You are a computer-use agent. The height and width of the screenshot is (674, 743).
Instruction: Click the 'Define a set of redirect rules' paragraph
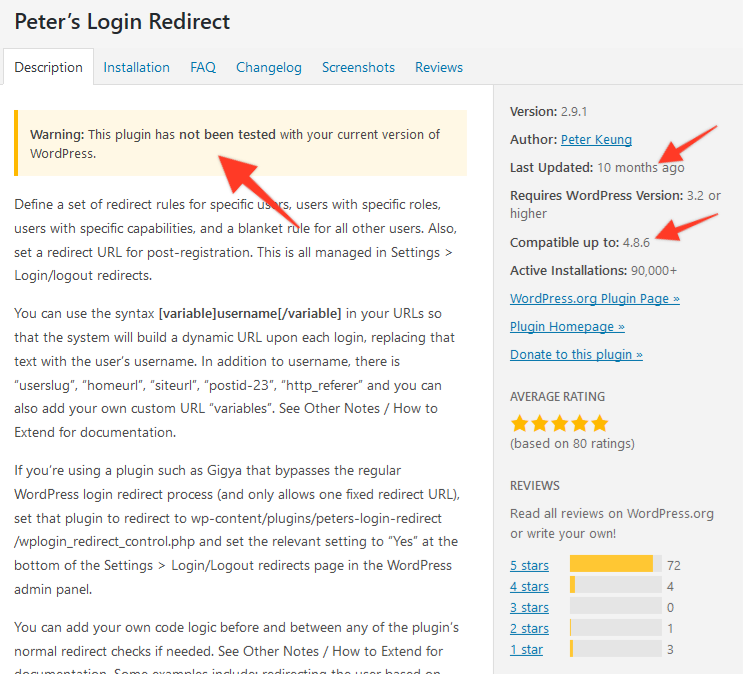[x=236, y=240]
